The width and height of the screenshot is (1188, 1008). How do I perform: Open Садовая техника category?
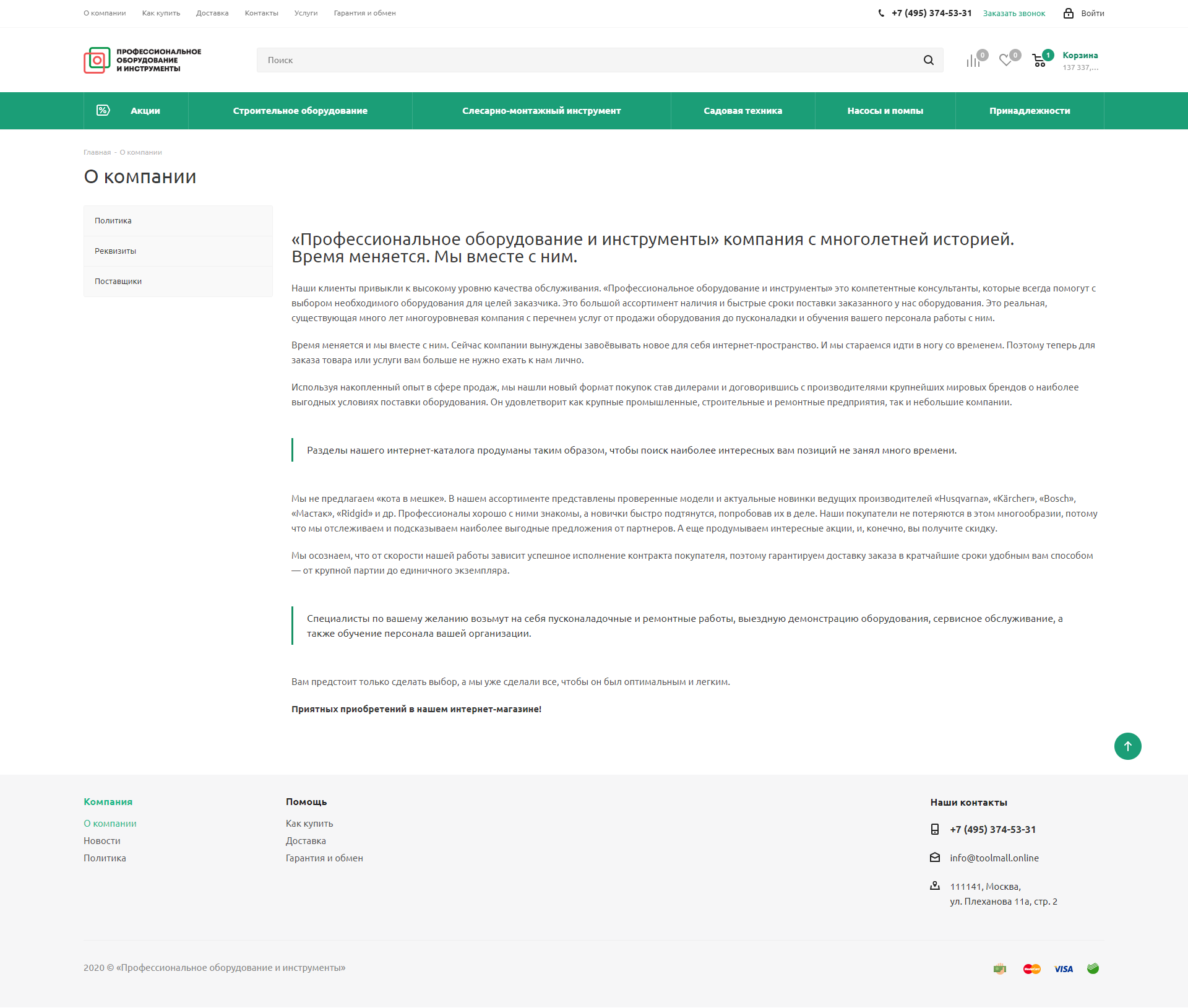(x=743, y=111)
